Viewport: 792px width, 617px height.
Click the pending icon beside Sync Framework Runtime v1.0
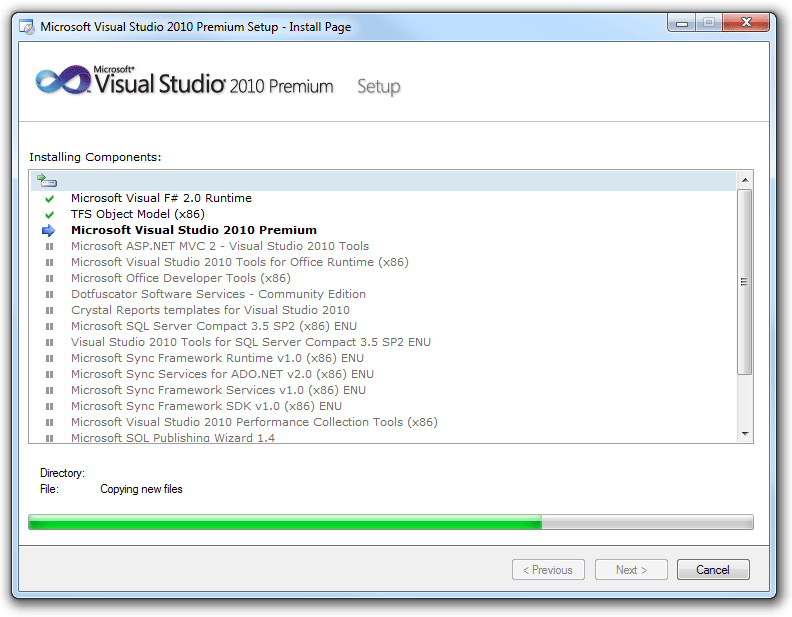pos(50,358)
